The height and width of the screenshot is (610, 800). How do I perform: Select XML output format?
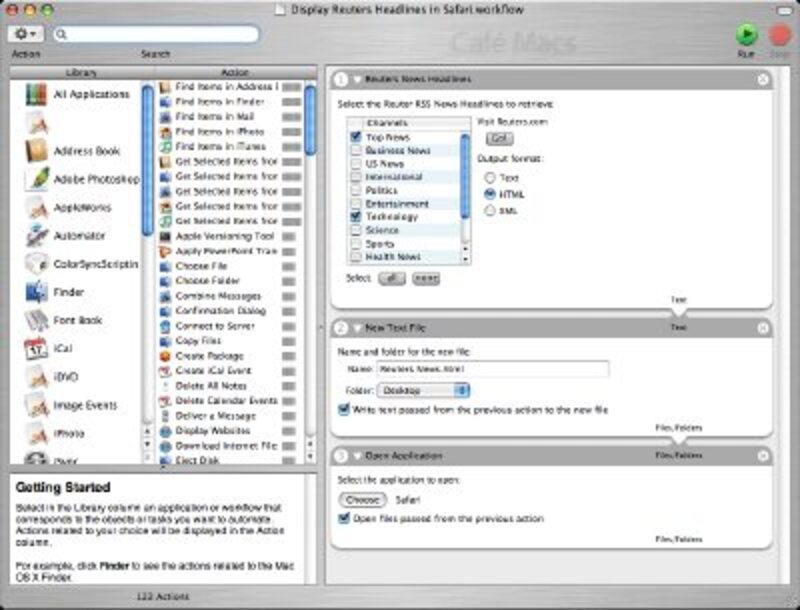coord(490,210)
